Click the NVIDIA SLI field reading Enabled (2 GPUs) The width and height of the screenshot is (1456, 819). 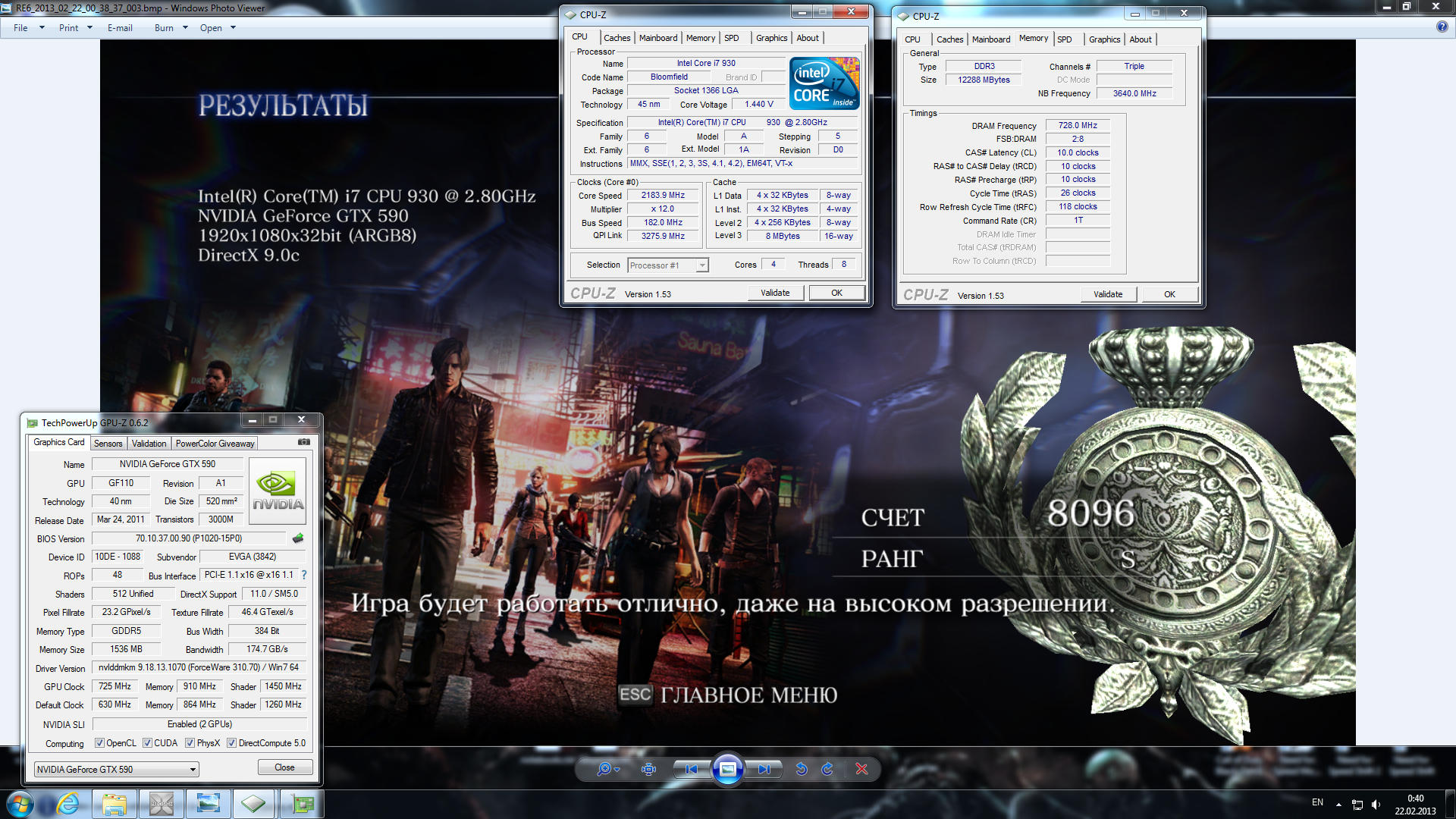pyautogui.click(x=199, y=724)
